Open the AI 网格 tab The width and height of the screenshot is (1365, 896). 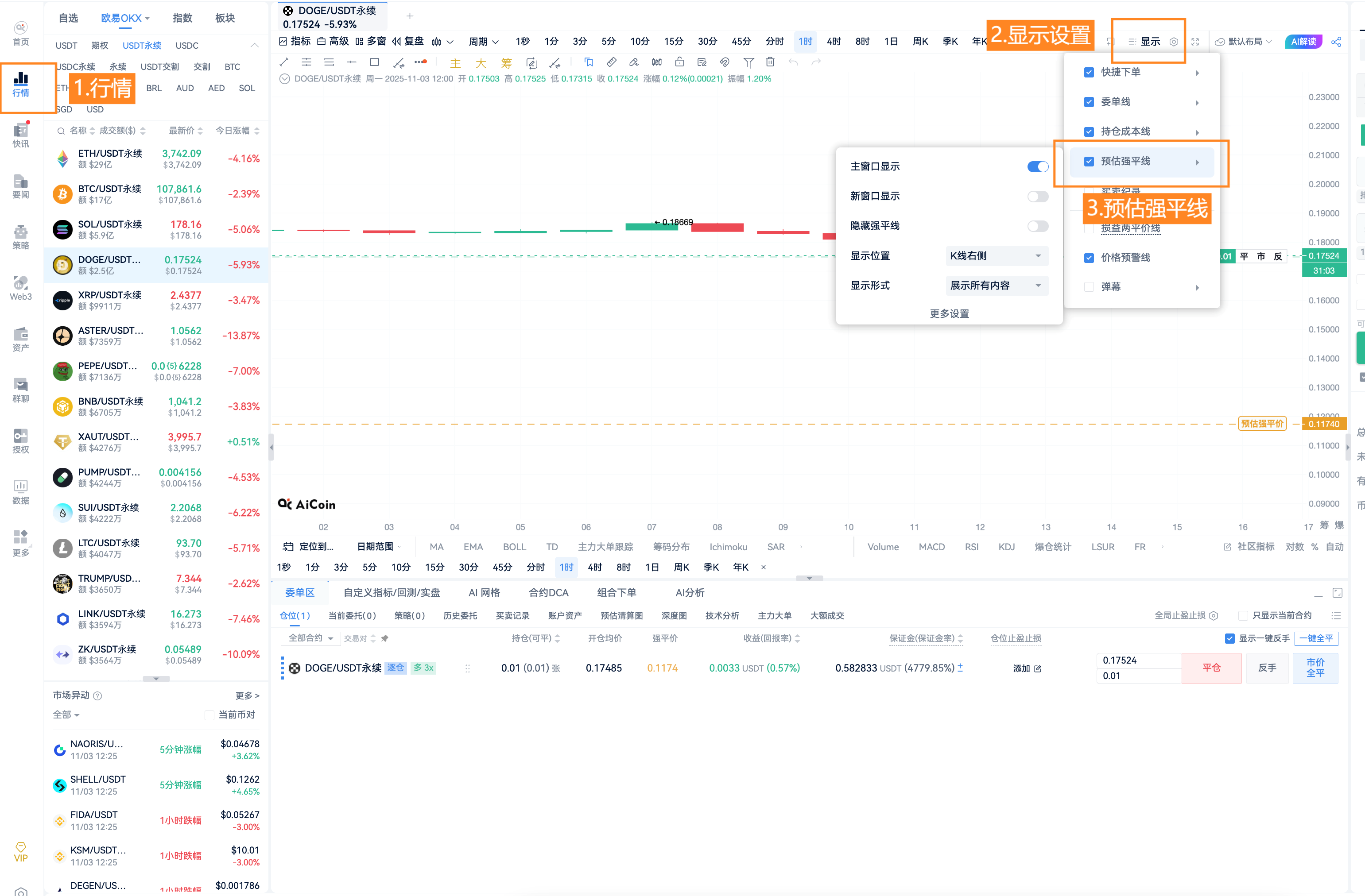(484, 593)
